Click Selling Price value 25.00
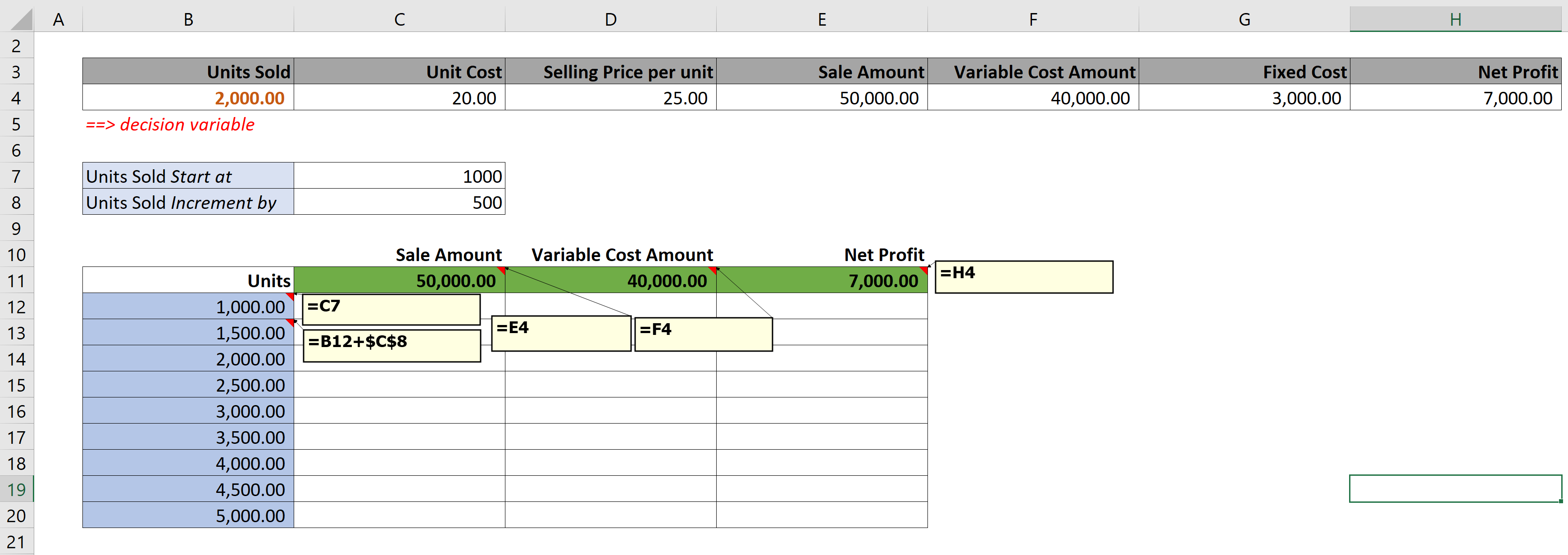 (x=610, y=98)
